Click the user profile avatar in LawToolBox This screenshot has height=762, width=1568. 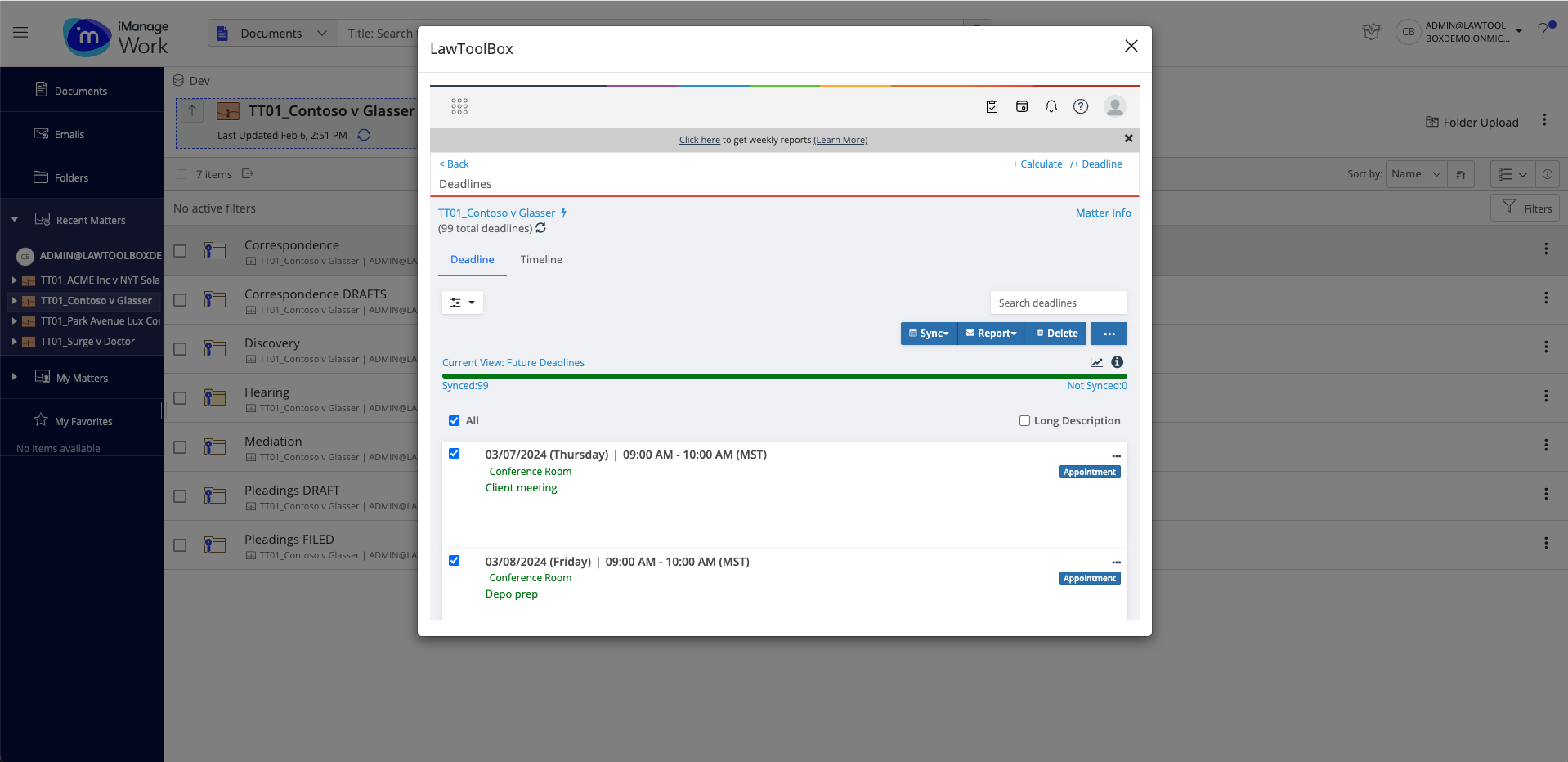coord(1115,106)
